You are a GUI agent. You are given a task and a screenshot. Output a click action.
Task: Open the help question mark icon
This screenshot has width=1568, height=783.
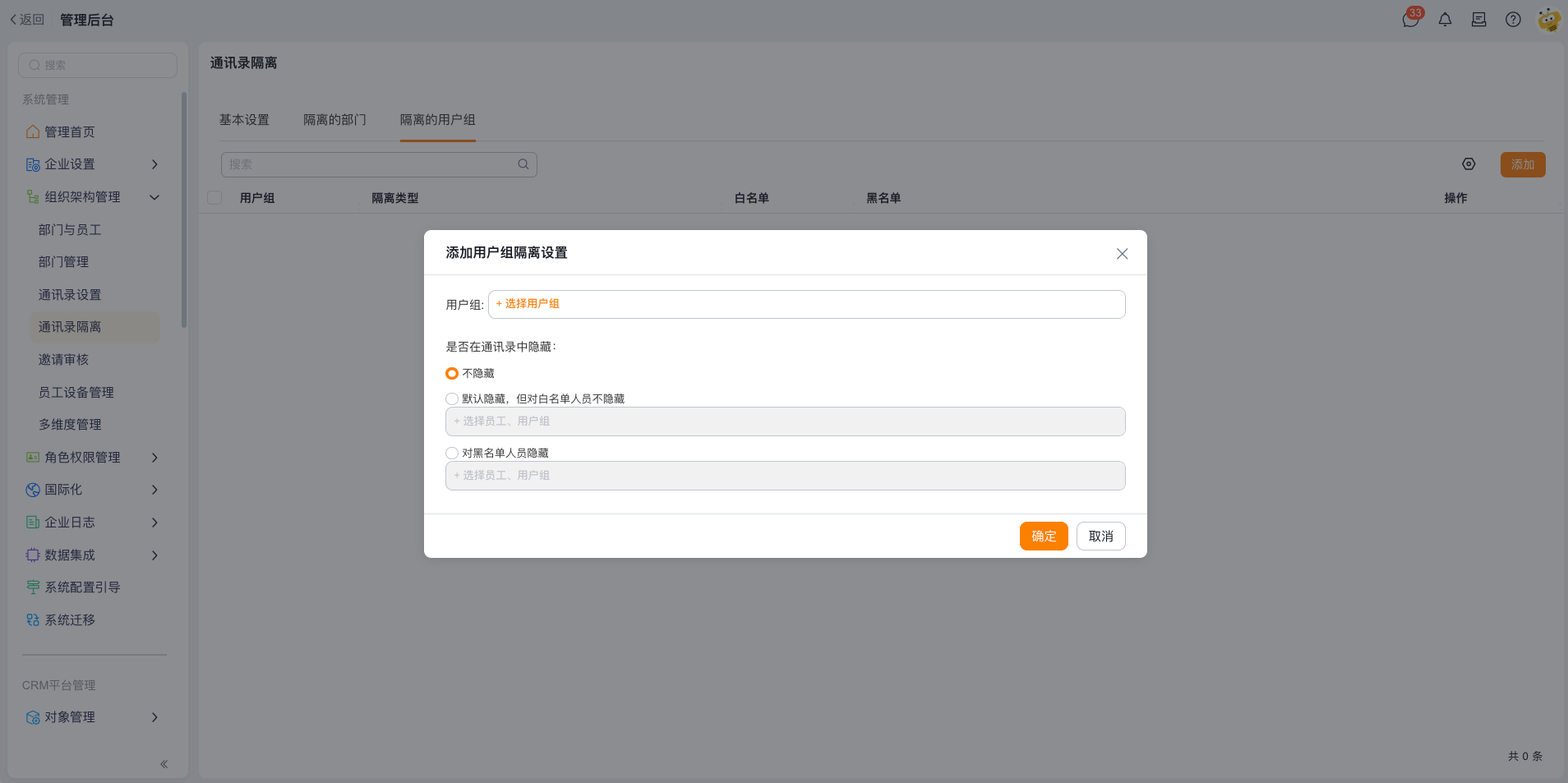(1513, 19)
